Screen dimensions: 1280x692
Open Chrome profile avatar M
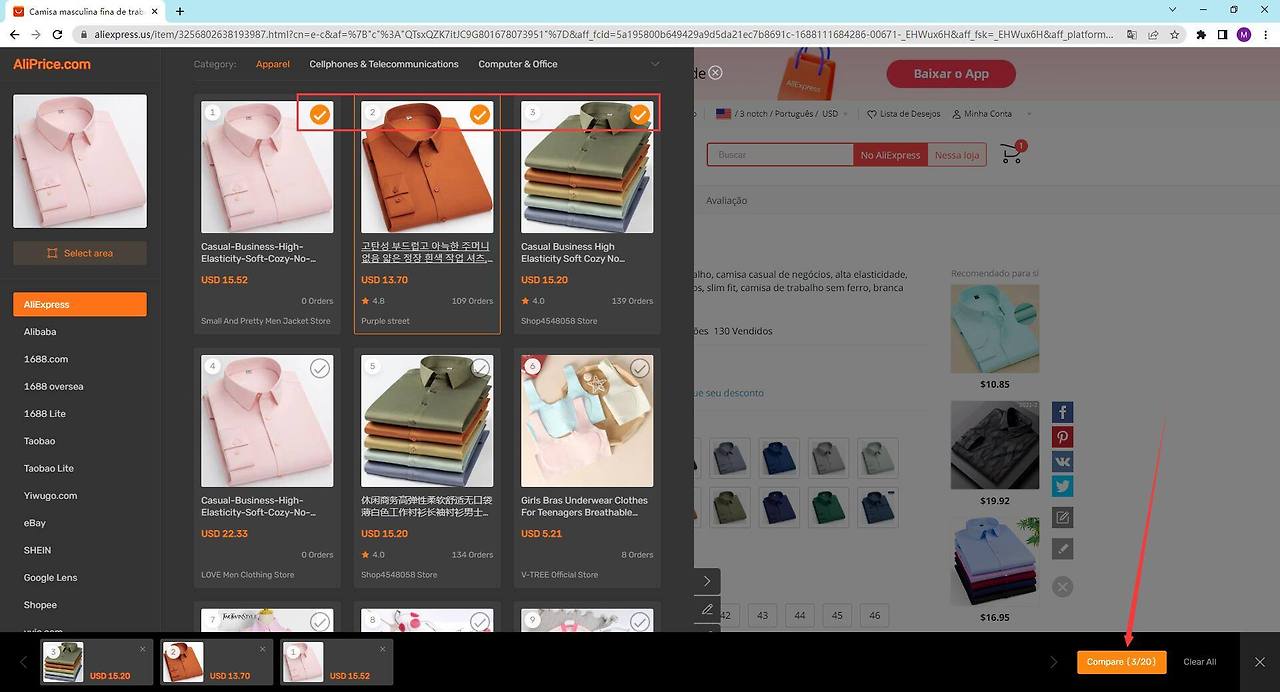[x=1244, y=34]
